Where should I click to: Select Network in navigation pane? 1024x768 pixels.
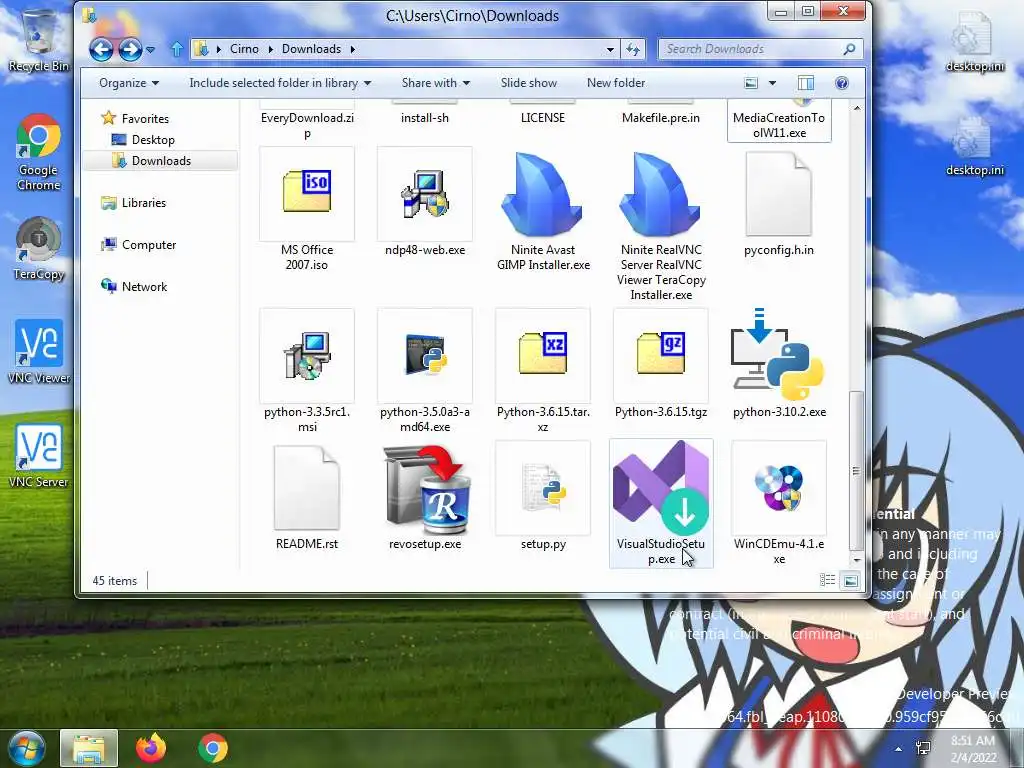click(x=144, y=287)
